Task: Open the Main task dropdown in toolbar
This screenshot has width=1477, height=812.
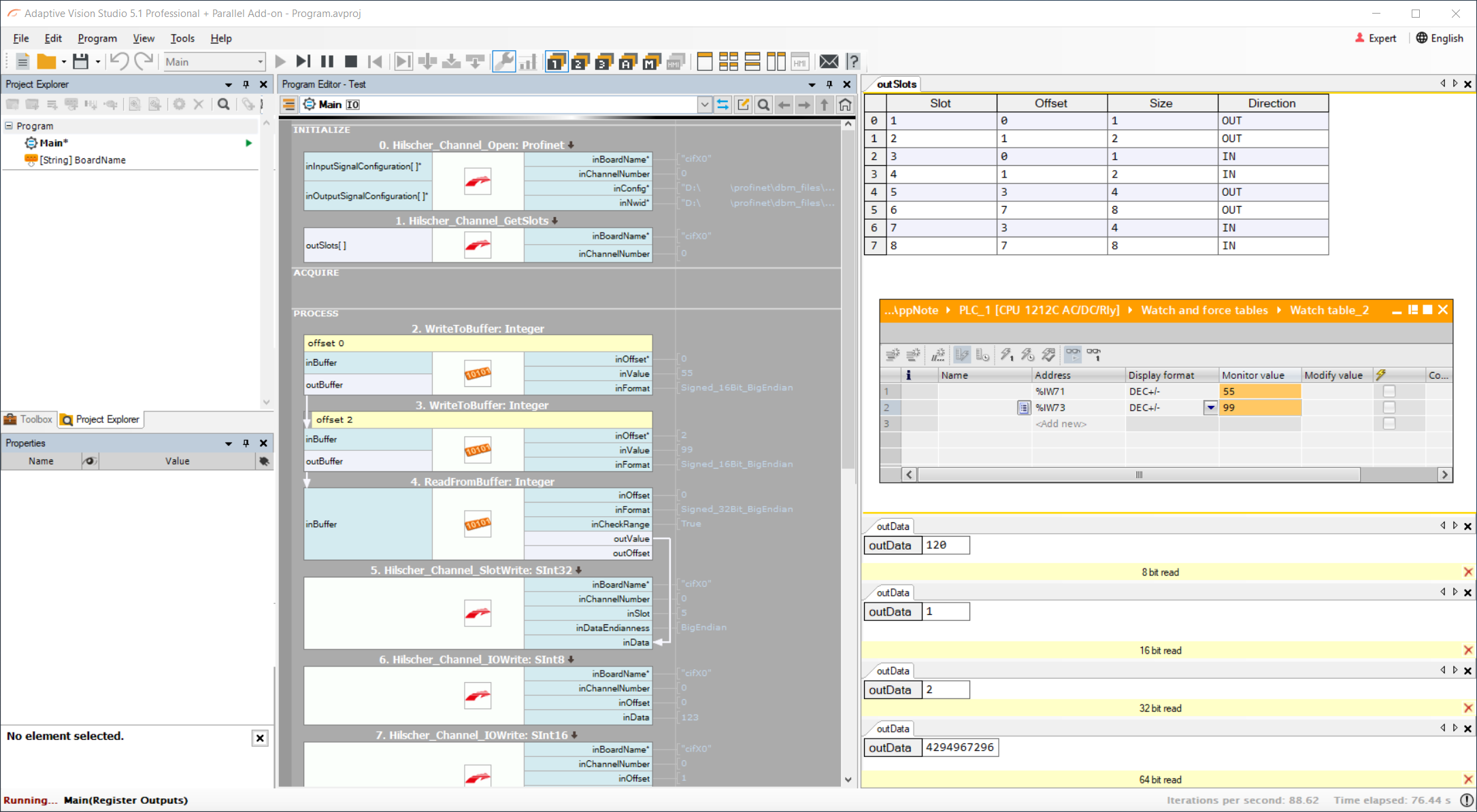Action: pyautogui.click(x=259, y=62)
